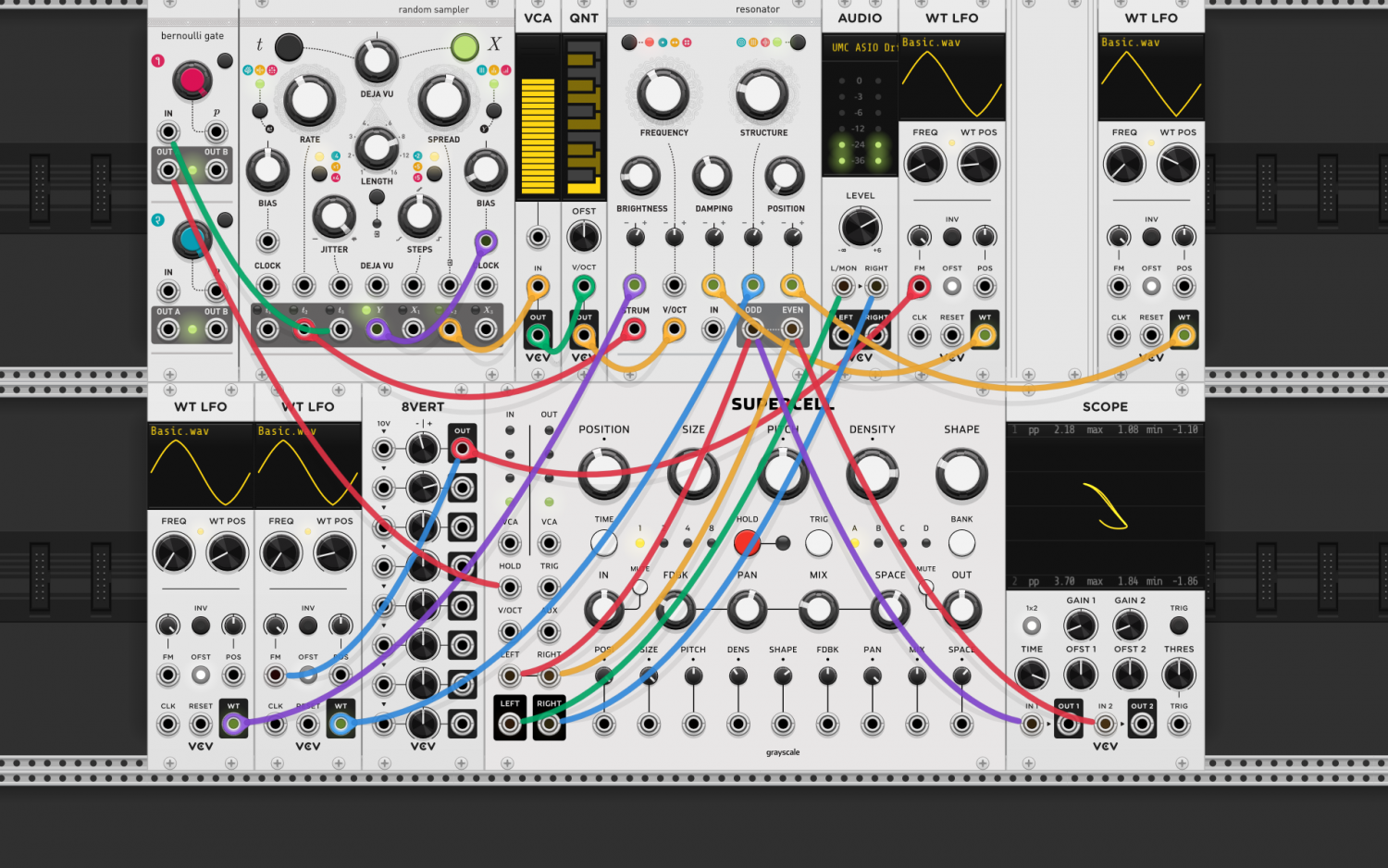This screenshot has height=868, width=1388.
Task: Click FM jack on WT LFO beside AUDIO
Action: click(919, 287)
